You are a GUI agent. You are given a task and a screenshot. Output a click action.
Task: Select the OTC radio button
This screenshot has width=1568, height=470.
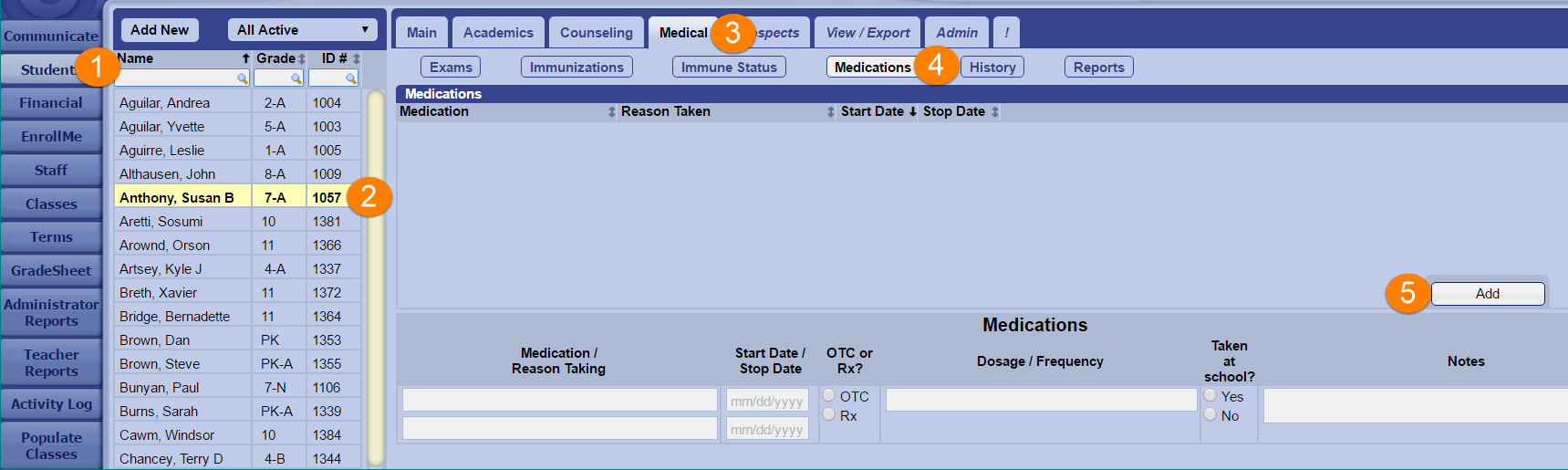[x=829, y=395]
